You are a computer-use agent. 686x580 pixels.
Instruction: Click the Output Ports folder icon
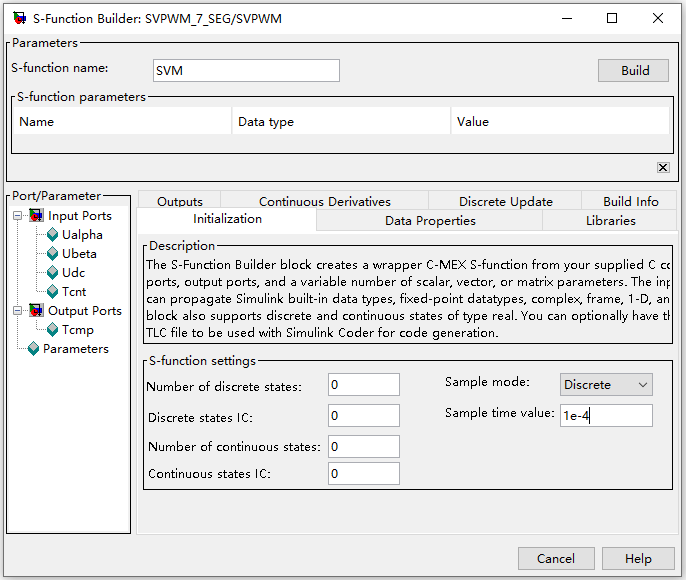point(37,311)
